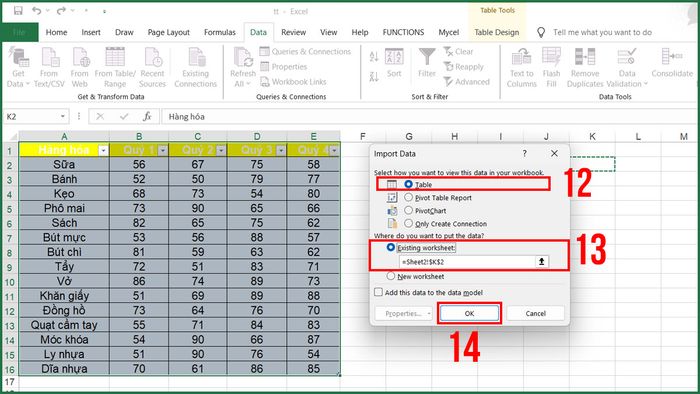Screen dimensions: 700x394
Task: Switch to the Formulas tab
Action: pos(220,32)
